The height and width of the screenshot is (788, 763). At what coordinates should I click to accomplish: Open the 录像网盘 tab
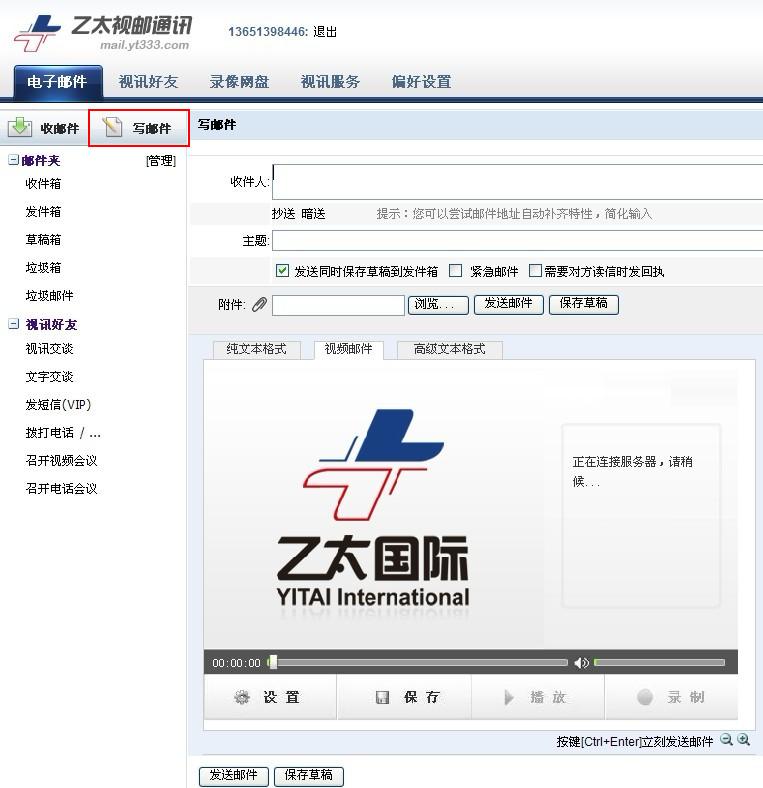coord(239,81)
